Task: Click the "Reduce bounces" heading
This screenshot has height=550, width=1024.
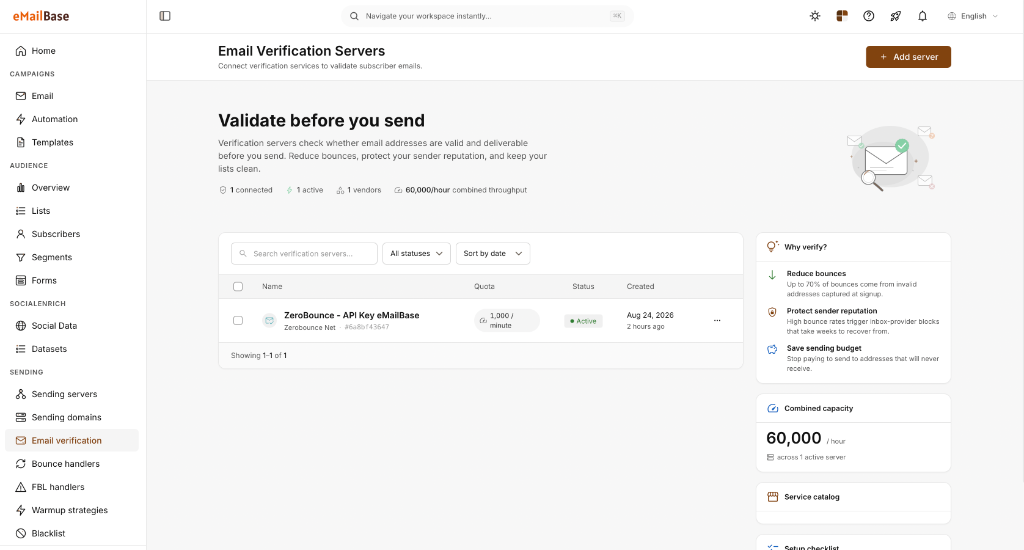Action: 816,274
